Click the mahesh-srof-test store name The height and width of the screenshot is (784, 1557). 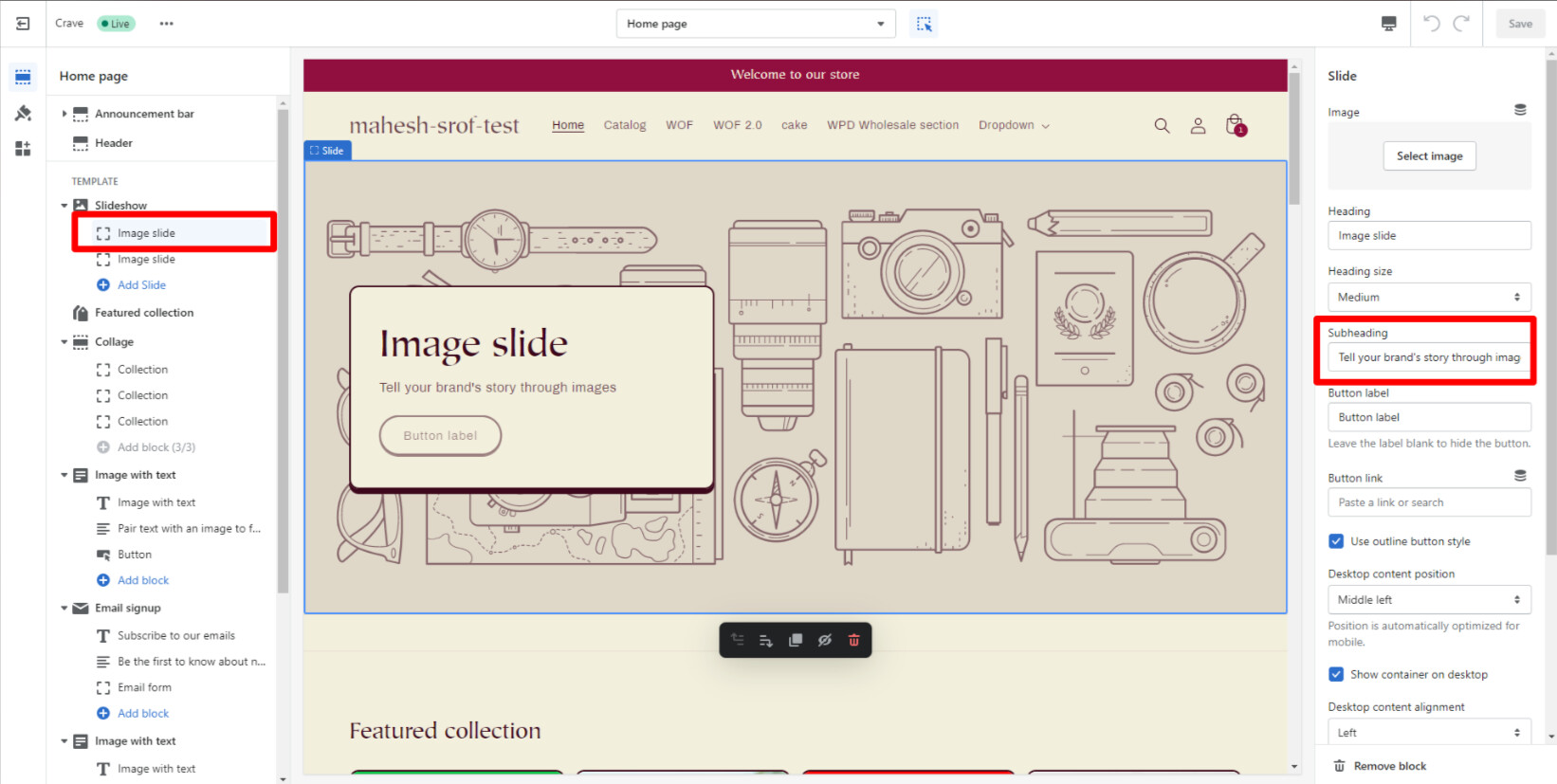434,125
